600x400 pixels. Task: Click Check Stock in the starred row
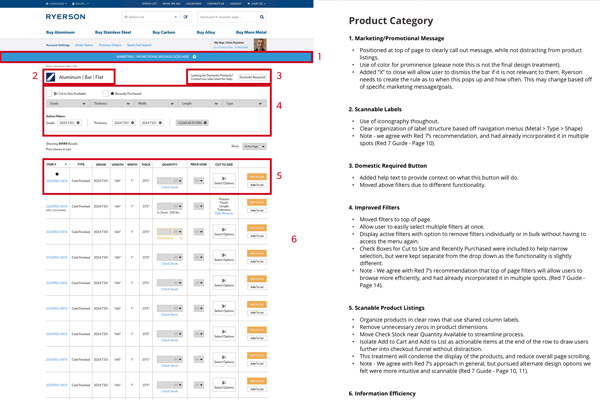pyautogui.click(x=170, y=187)
